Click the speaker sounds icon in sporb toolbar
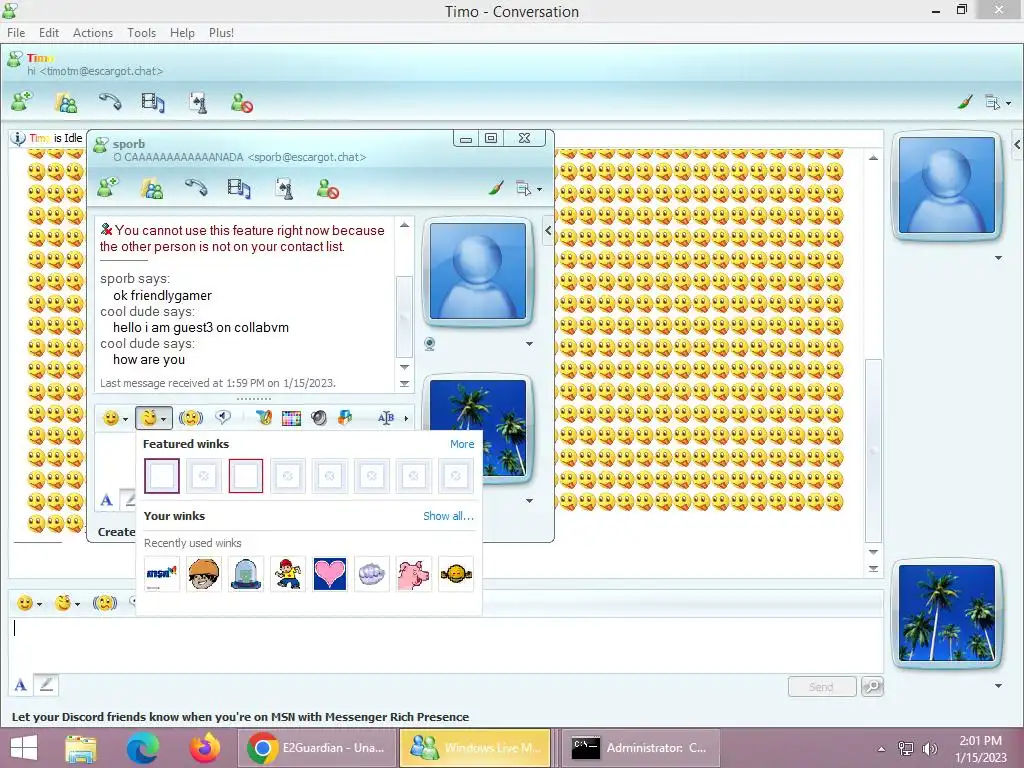The height and width of the screenshot is (768, 1024). [319, 418]
